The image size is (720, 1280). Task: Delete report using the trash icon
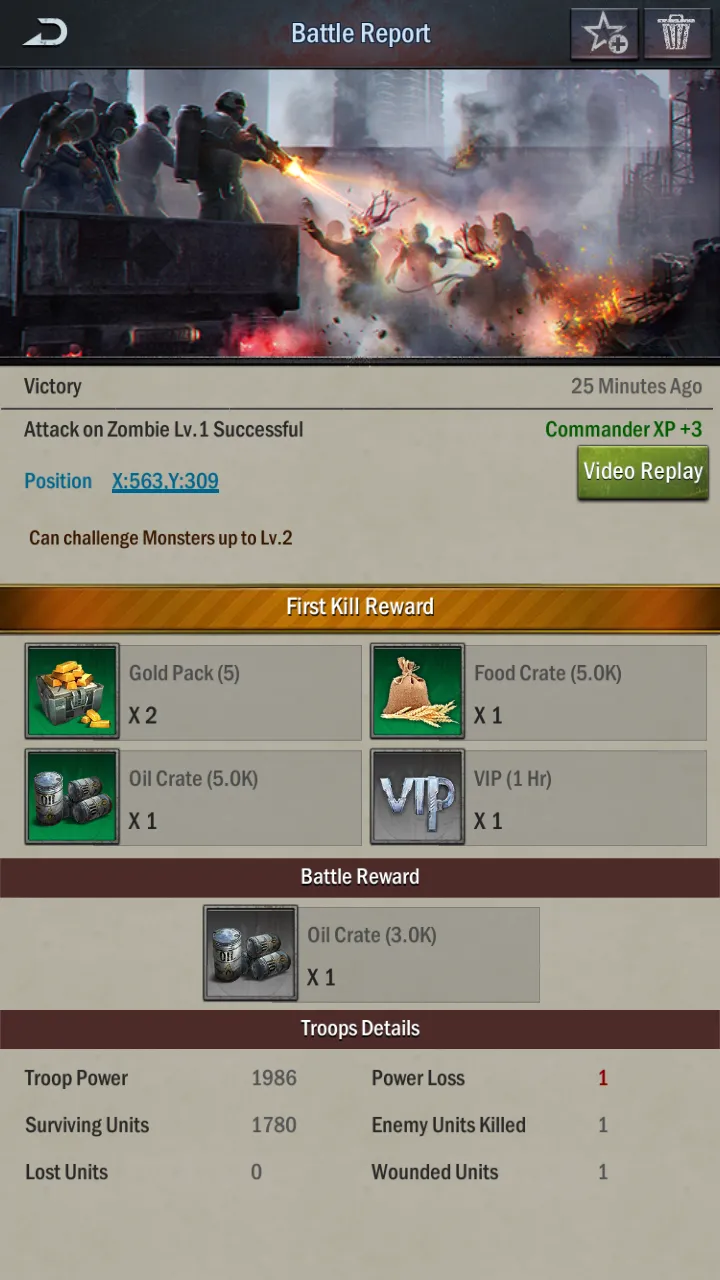point(677,34)
